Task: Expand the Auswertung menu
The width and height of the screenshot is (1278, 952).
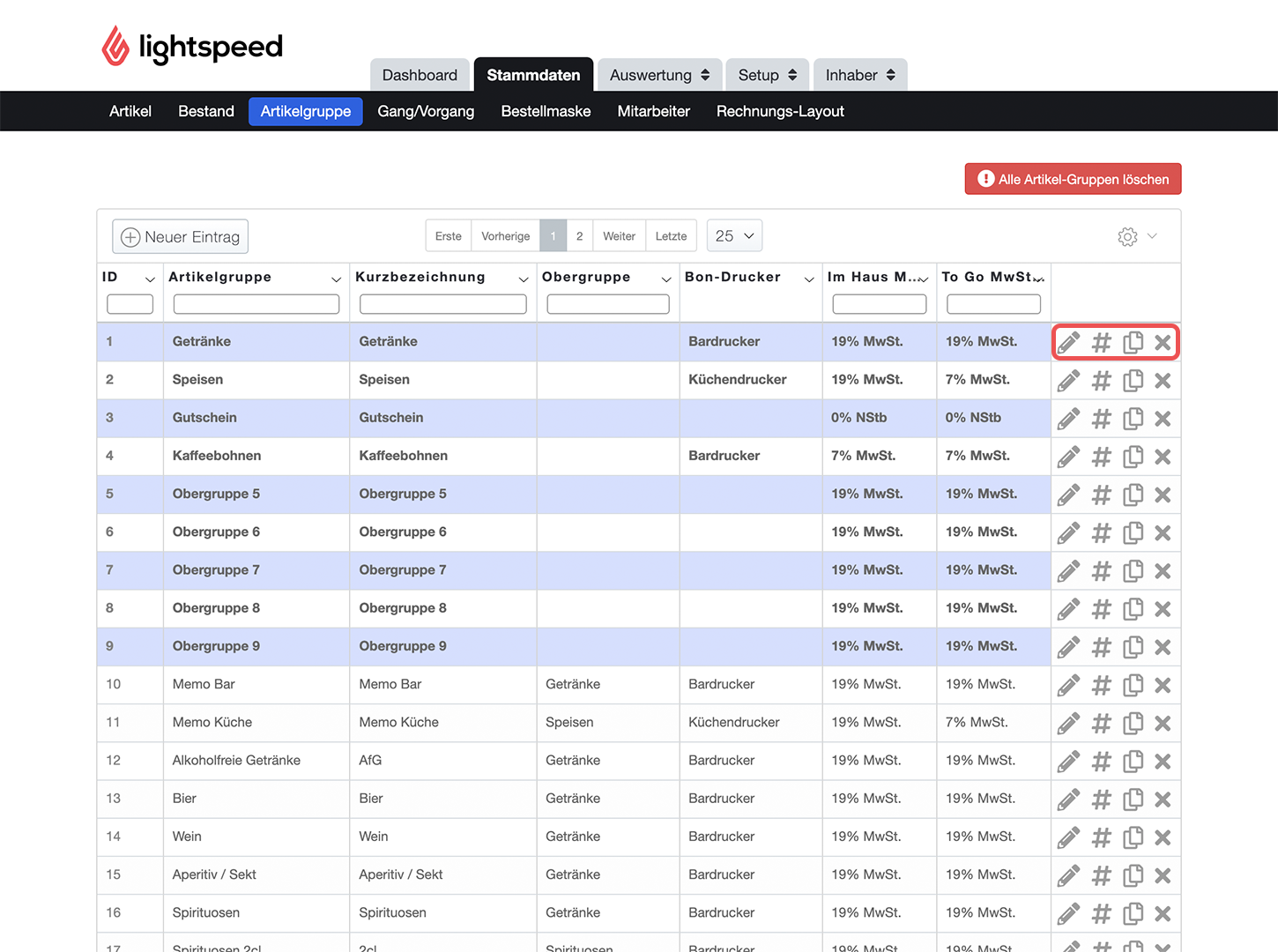Action: tap(659, 75)
